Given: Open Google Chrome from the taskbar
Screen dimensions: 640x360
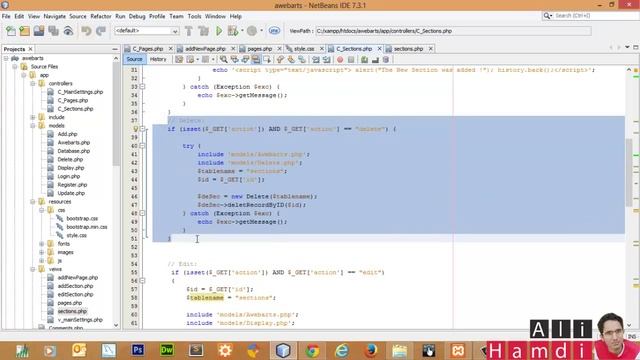Looking at the screenshot, I should [313, 350].
